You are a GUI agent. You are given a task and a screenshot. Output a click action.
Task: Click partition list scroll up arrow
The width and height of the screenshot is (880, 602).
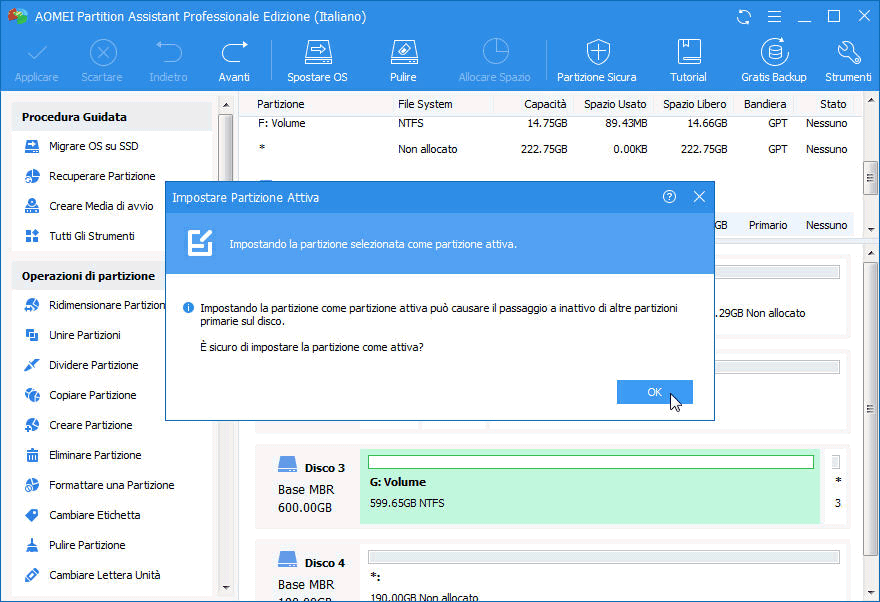(x=870, y=101)
